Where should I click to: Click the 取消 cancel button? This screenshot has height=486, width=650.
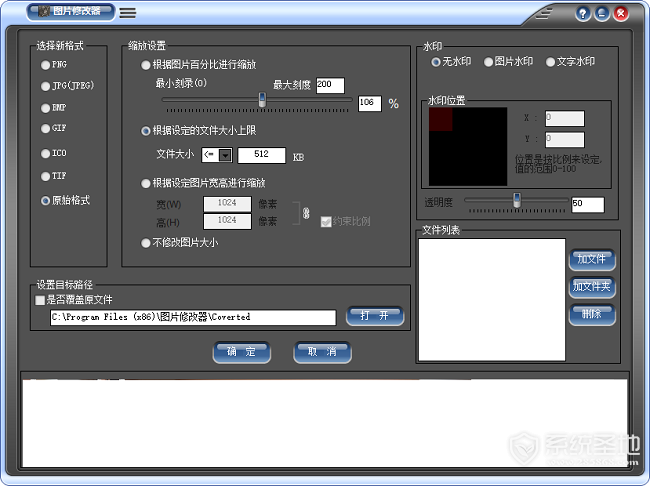[x=322, y=352]
